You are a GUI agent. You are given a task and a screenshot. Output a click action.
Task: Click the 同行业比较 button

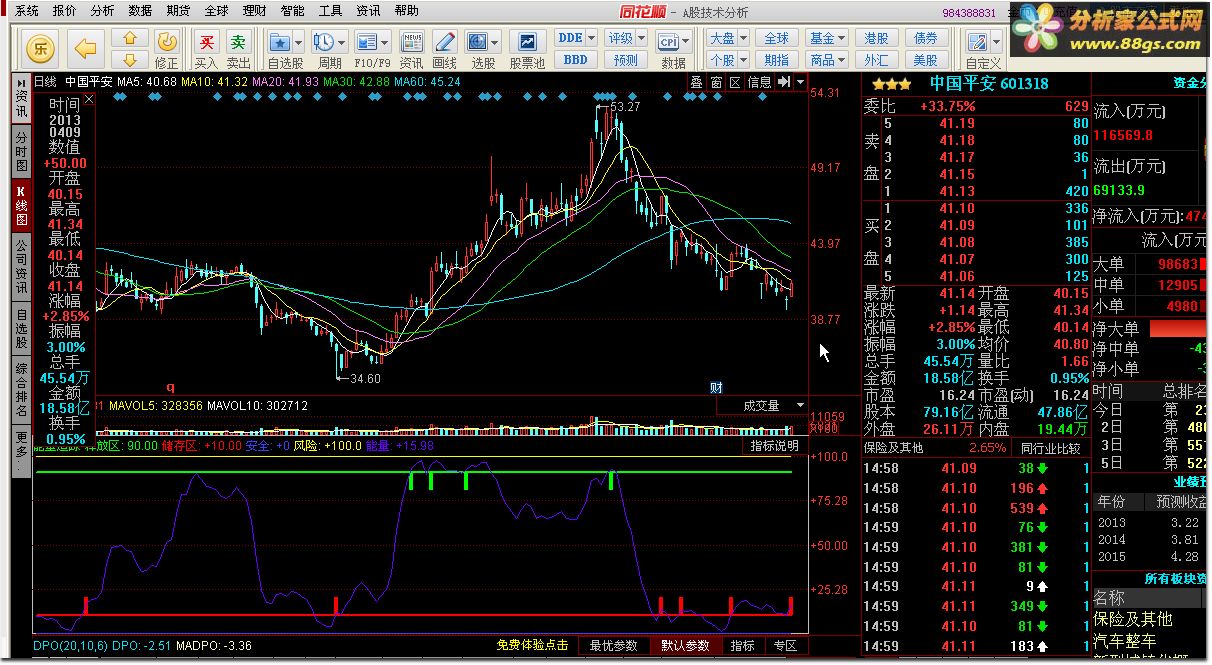1052,448
